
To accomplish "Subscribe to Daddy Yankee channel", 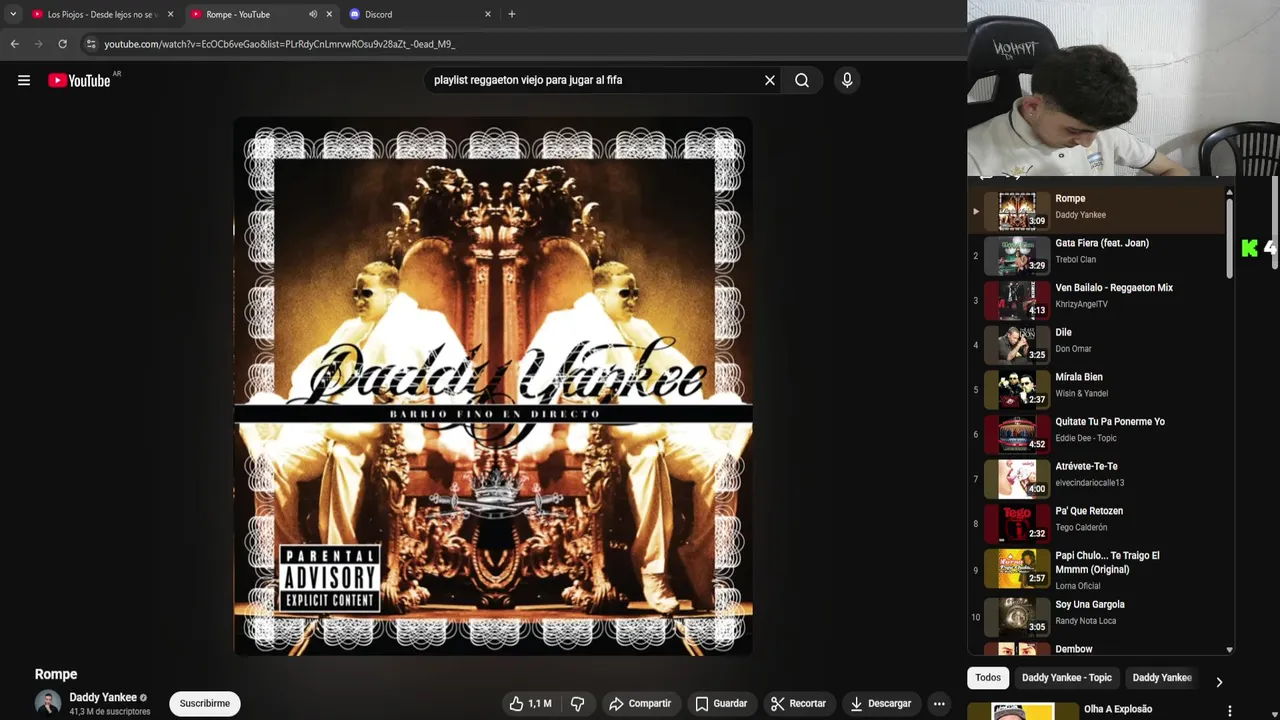I will (x=205, y=704).
